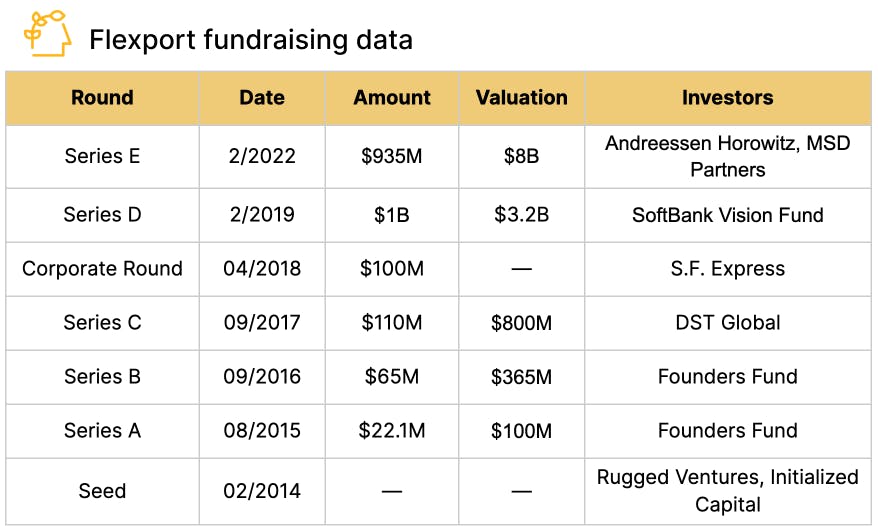Click the Corporate Round cell
This screenshot has height=529, width=878.
(x=102, y=269)
